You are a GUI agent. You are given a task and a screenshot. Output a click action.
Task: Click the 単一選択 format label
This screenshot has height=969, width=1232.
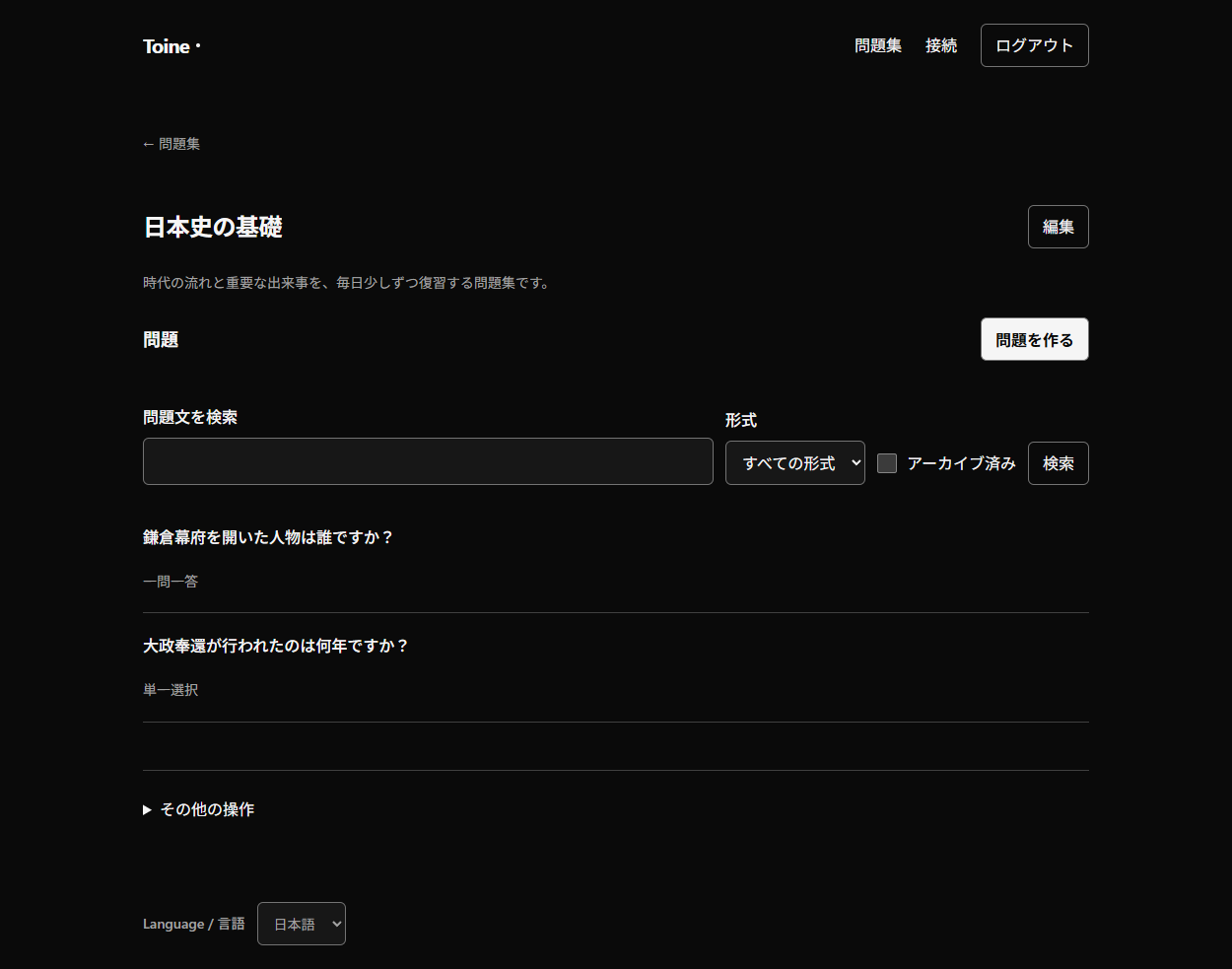(x=171, y=690)
